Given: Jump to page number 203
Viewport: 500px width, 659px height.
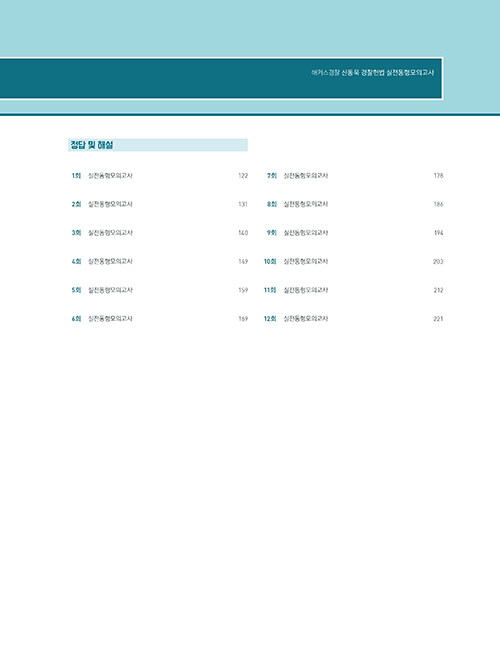Looking at the screenshot, I should click(438, 261).
